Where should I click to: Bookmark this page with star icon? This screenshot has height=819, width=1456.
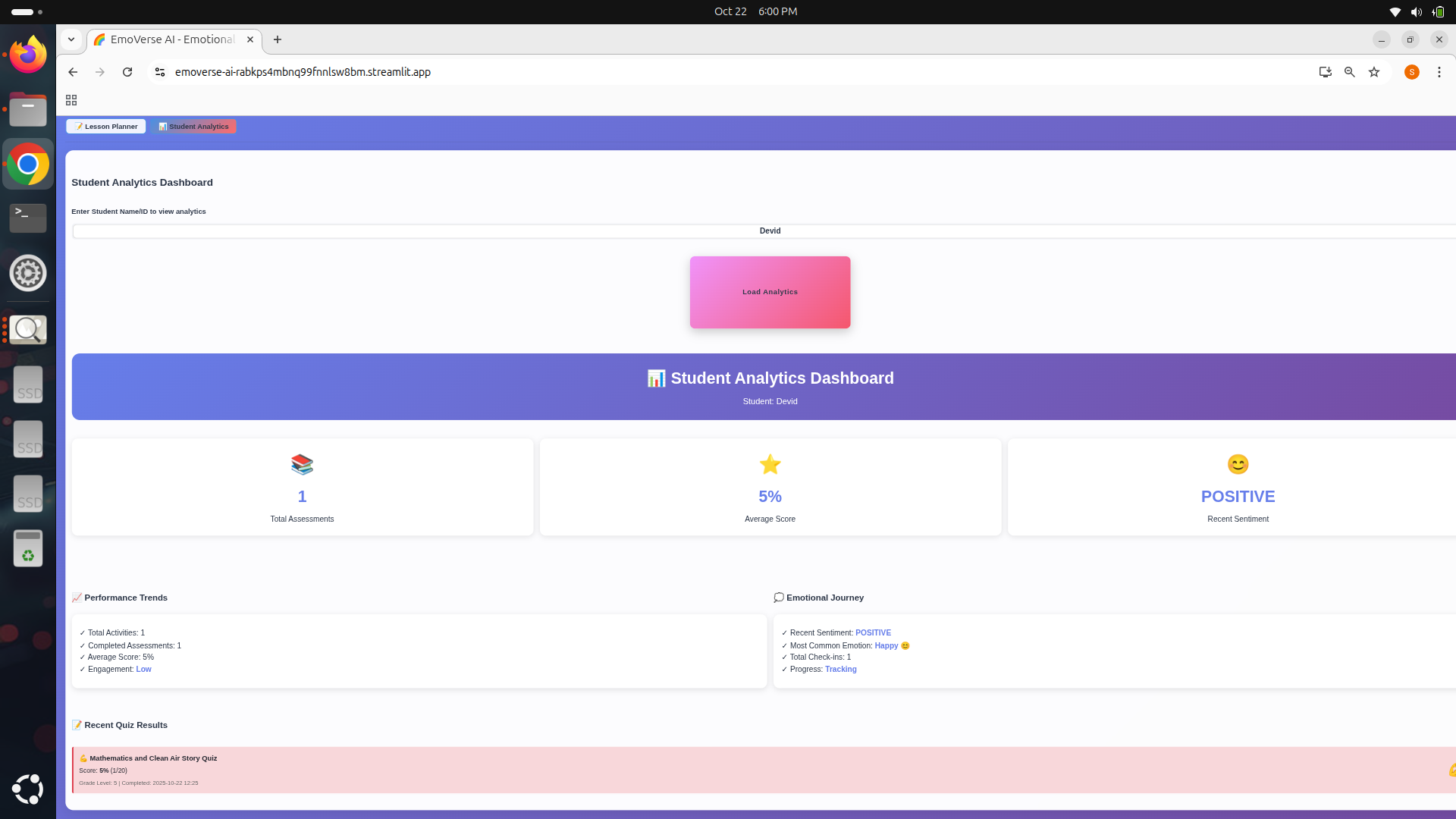(1374, 72)
